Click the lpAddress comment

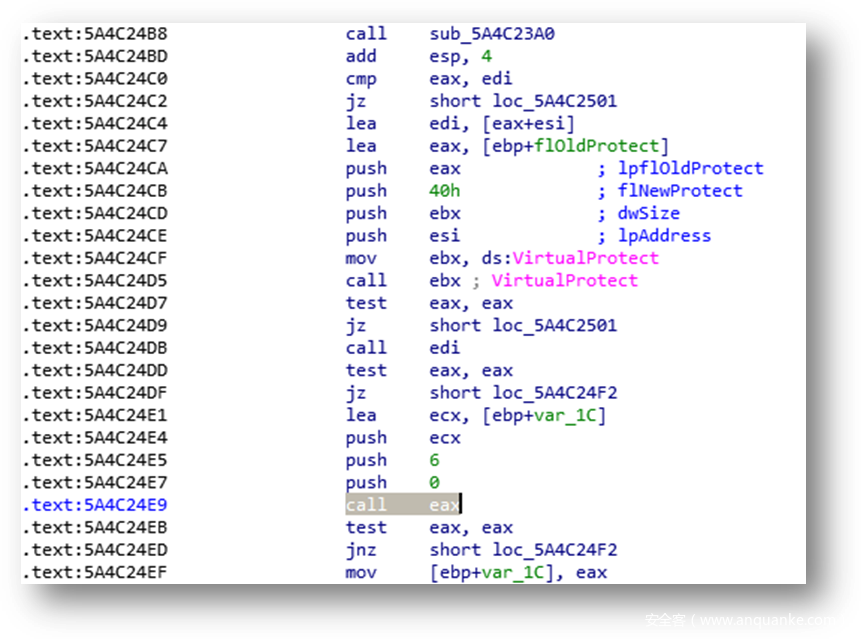coord(664,236)
